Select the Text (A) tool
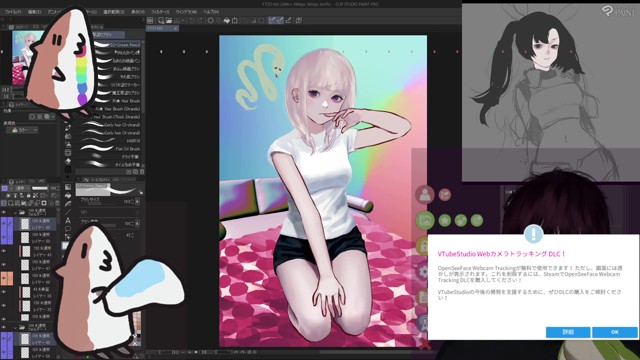The height and width of the screenshot is (360, 640). tap(68, 220)
